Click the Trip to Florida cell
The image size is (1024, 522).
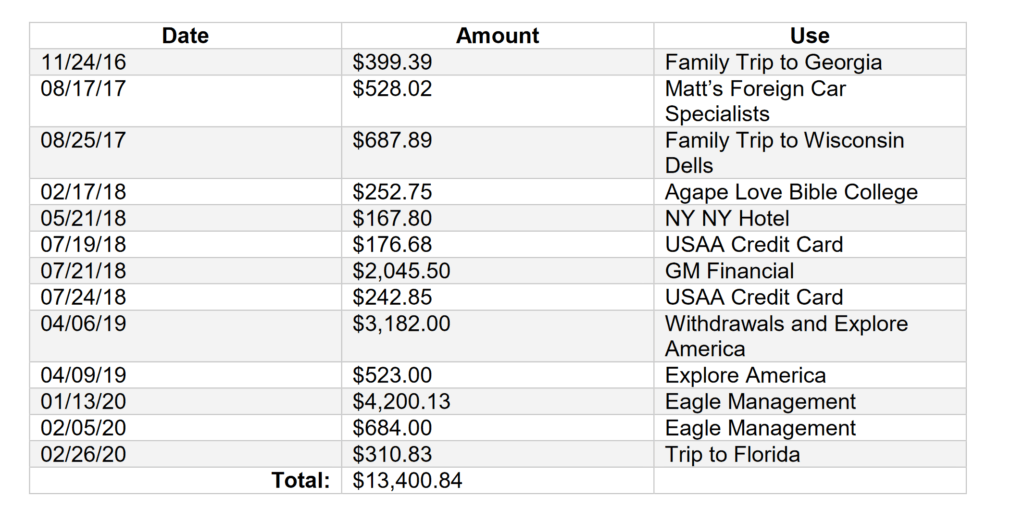810,454
